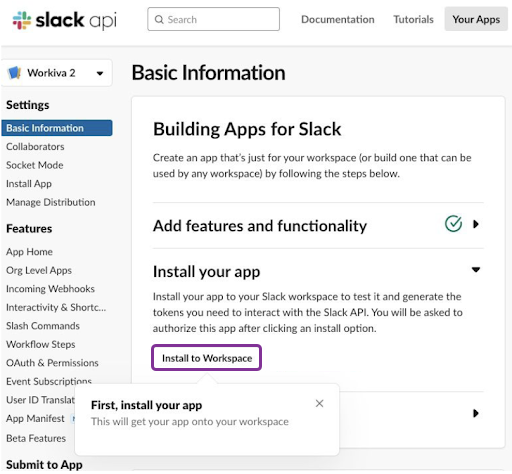The height and width of the screenshot is (474, 512).
Task: Click the Basic Information page title
Action: click(x=209, y=73)
